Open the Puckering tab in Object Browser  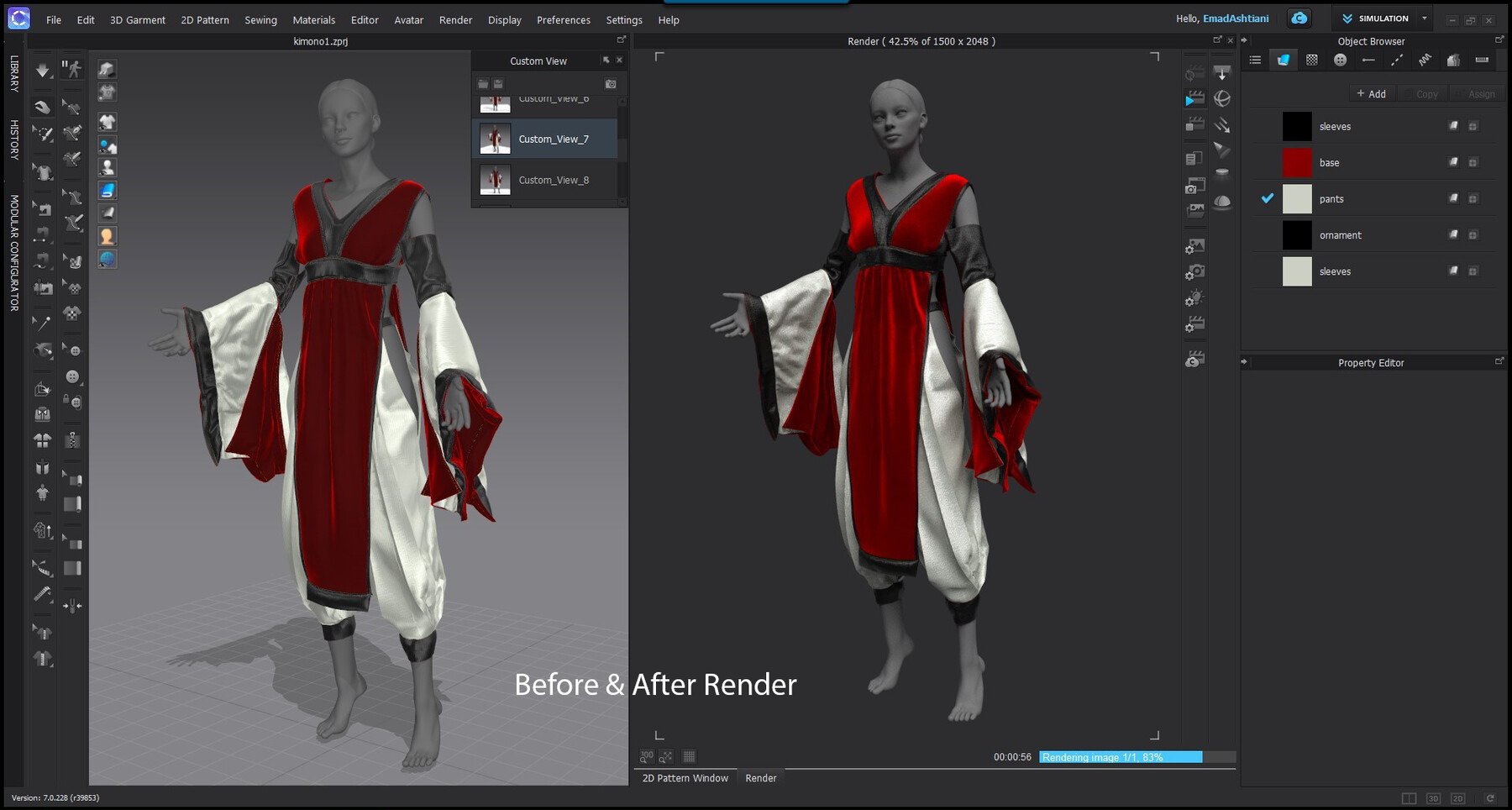[x=1425, y=60]
